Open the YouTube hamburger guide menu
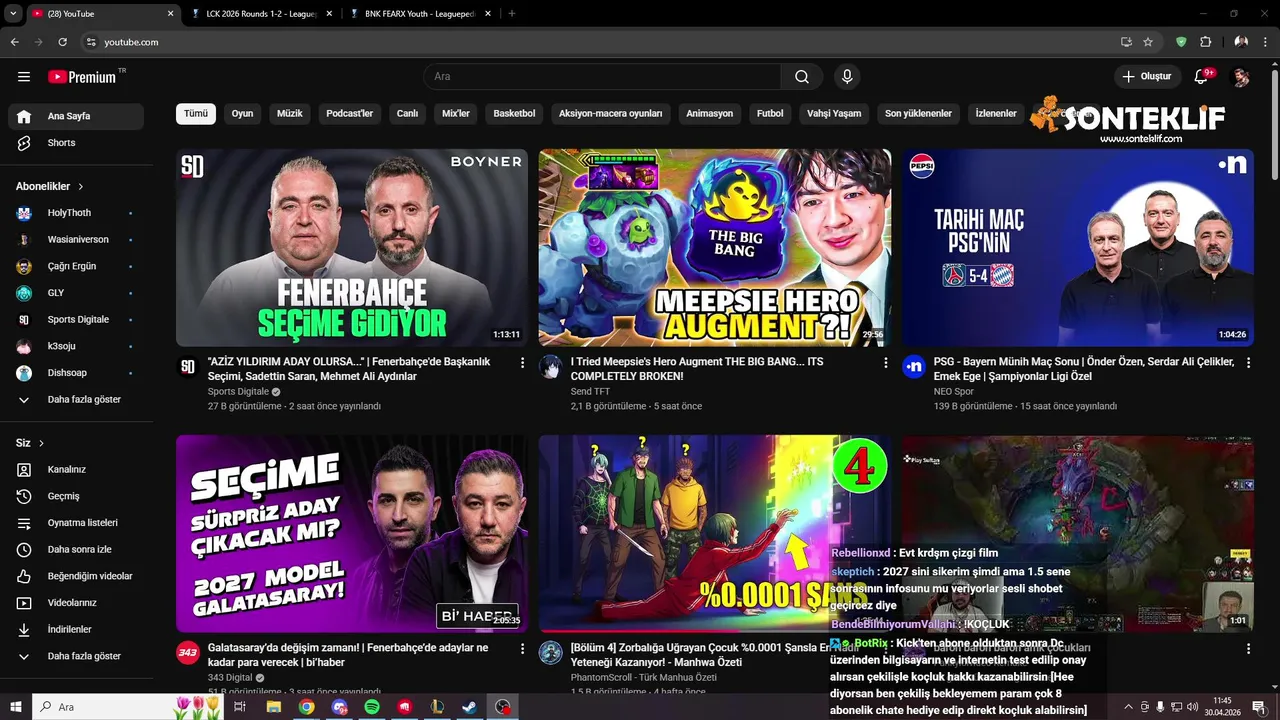Screen dimensions: 1280x720 (x=24, y=77)
